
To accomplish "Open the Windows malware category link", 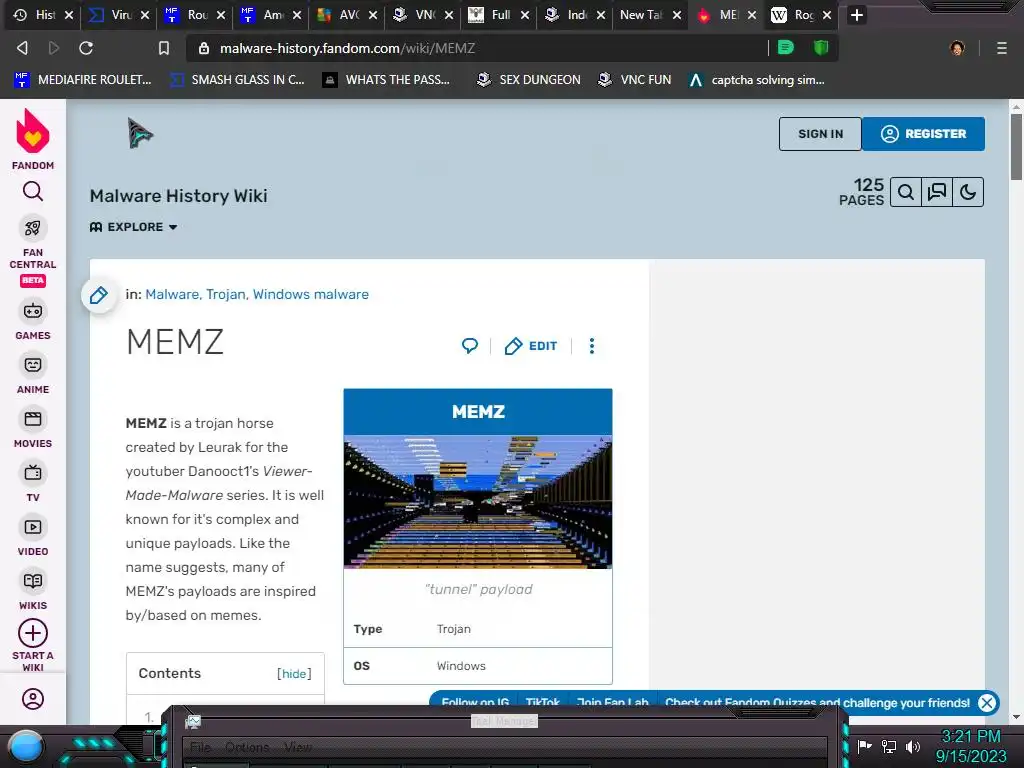I will (311, 295).
